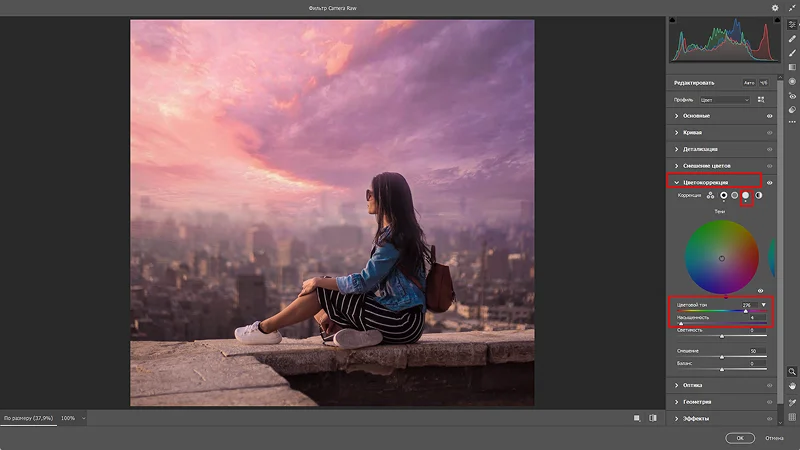Toggle visibility eye for Цветокоррекция

(x=769, y=182)
